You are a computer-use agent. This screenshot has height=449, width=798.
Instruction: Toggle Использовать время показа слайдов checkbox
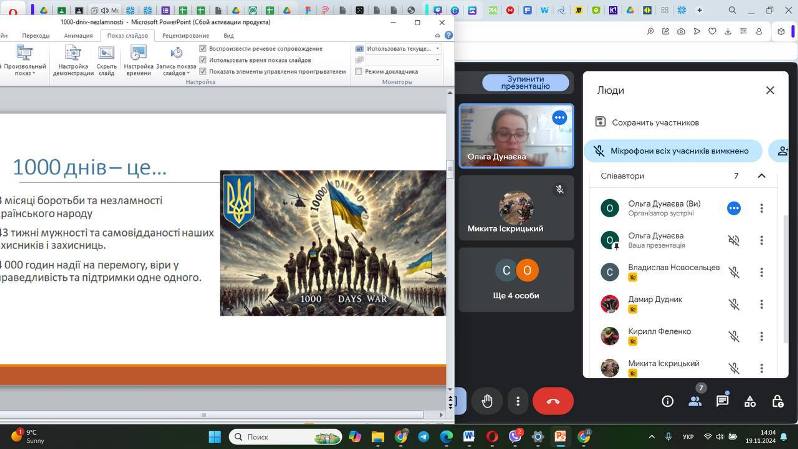(203, 60)
